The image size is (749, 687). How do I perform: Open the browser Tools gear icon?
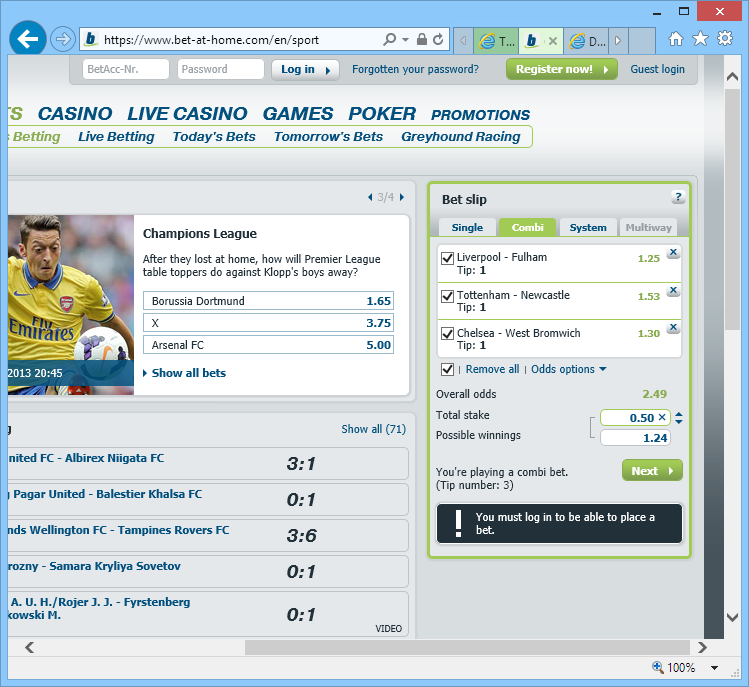pyautogui.click(x=725, y=38)
